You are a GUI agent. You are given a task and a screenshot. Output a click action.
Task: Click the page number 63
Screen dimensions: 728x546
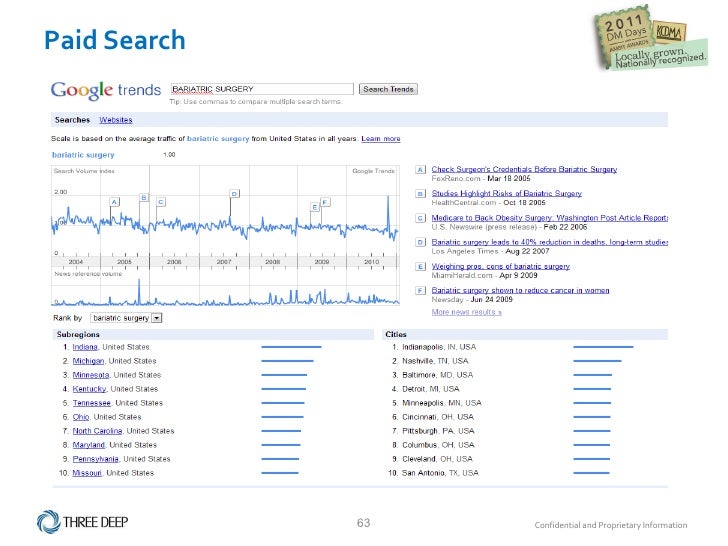tap(364, 523)
